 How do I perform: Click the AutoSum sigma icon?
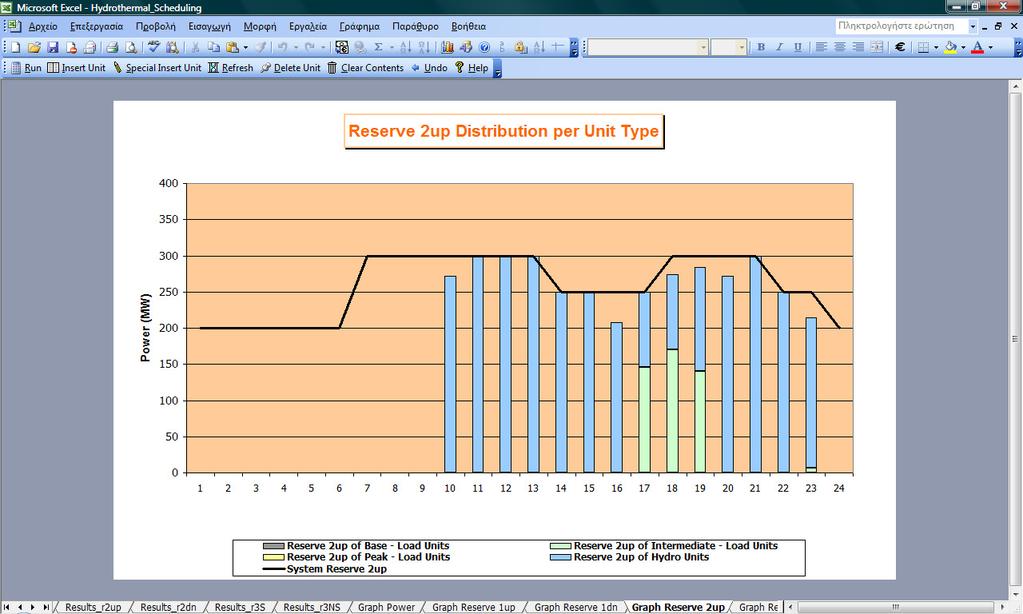click(378, 47)
